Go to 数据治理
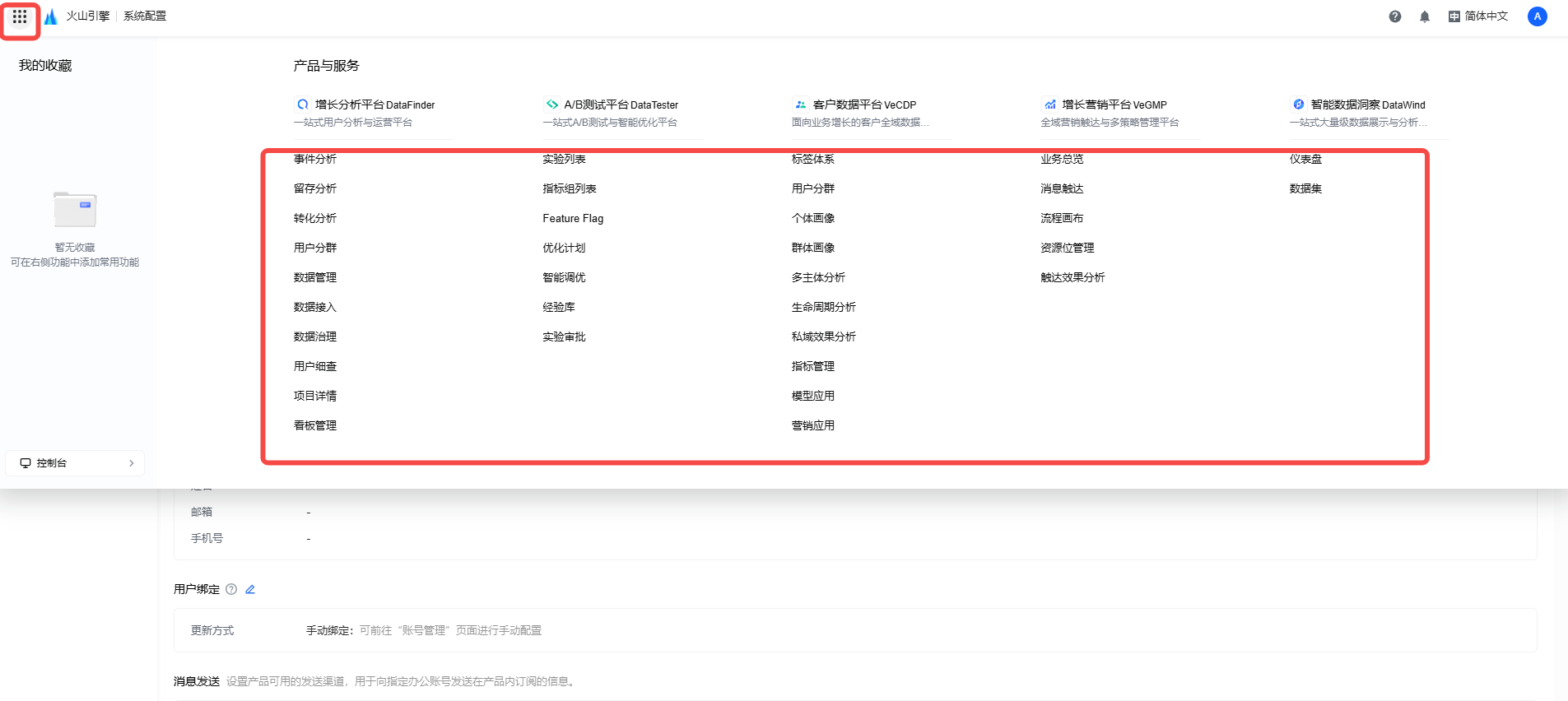The width and height of the screenshot is (1568, 701). [x=315, y=337]
